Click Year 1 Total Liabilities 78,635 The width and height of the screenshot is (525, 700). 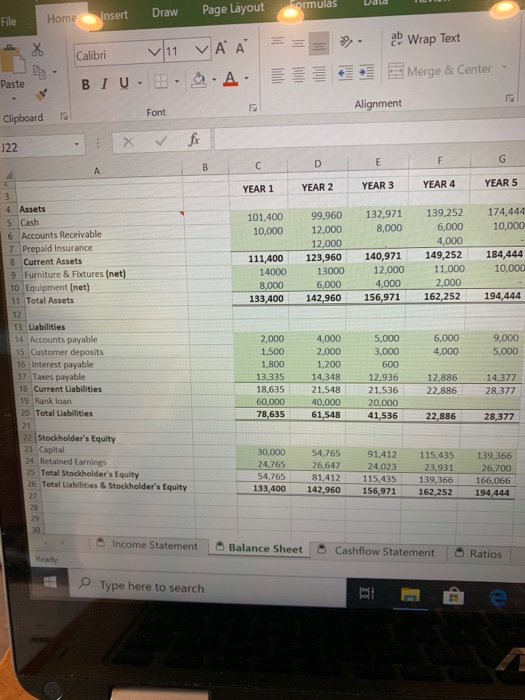(x=264, y=414)
